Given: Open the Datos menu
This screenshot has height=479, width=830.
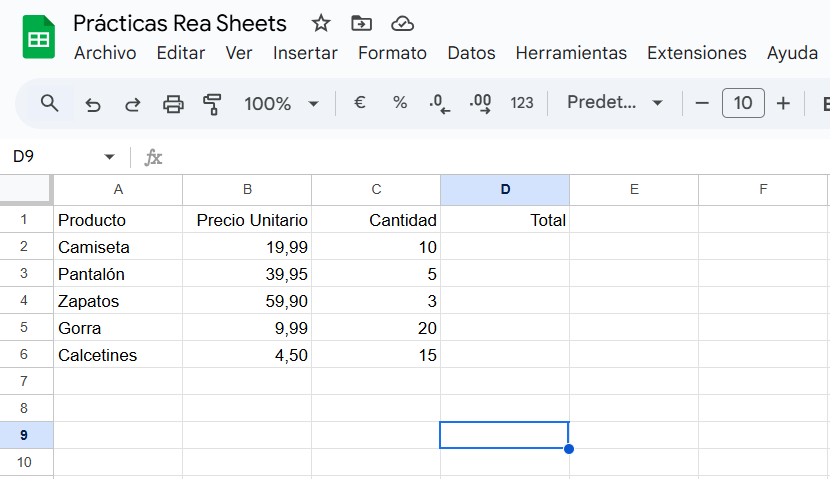Looking at the screenshot, I should [471, 53].
